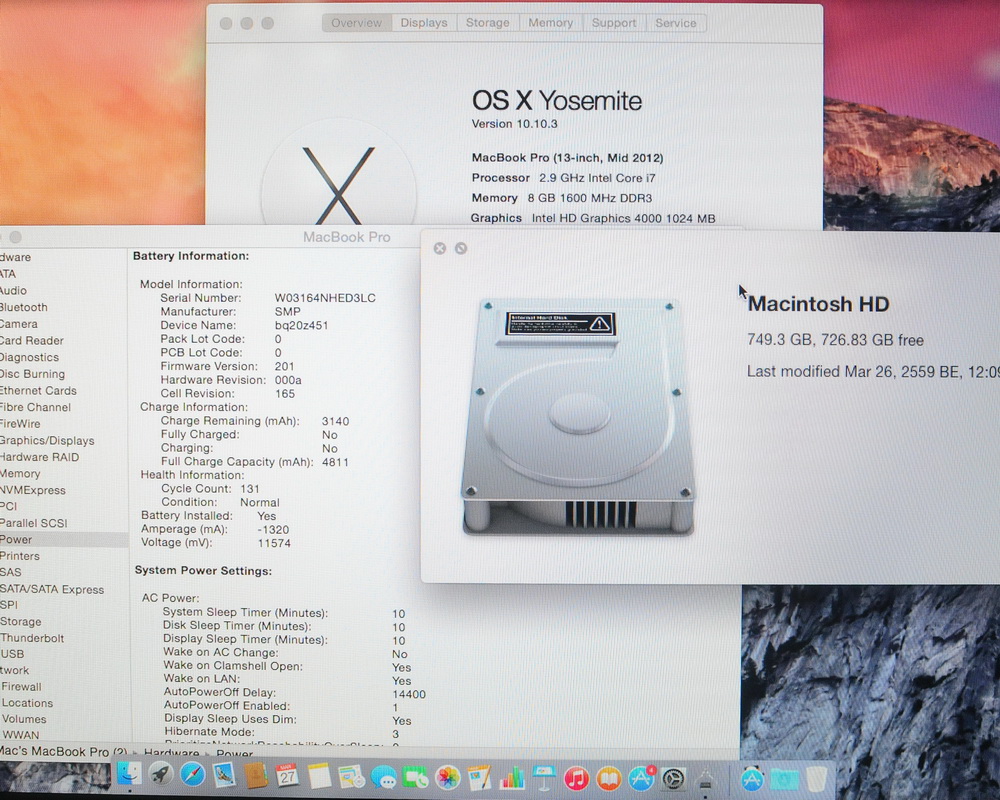
Task: Open iBooks orange book icon
Action: [609, 778]
